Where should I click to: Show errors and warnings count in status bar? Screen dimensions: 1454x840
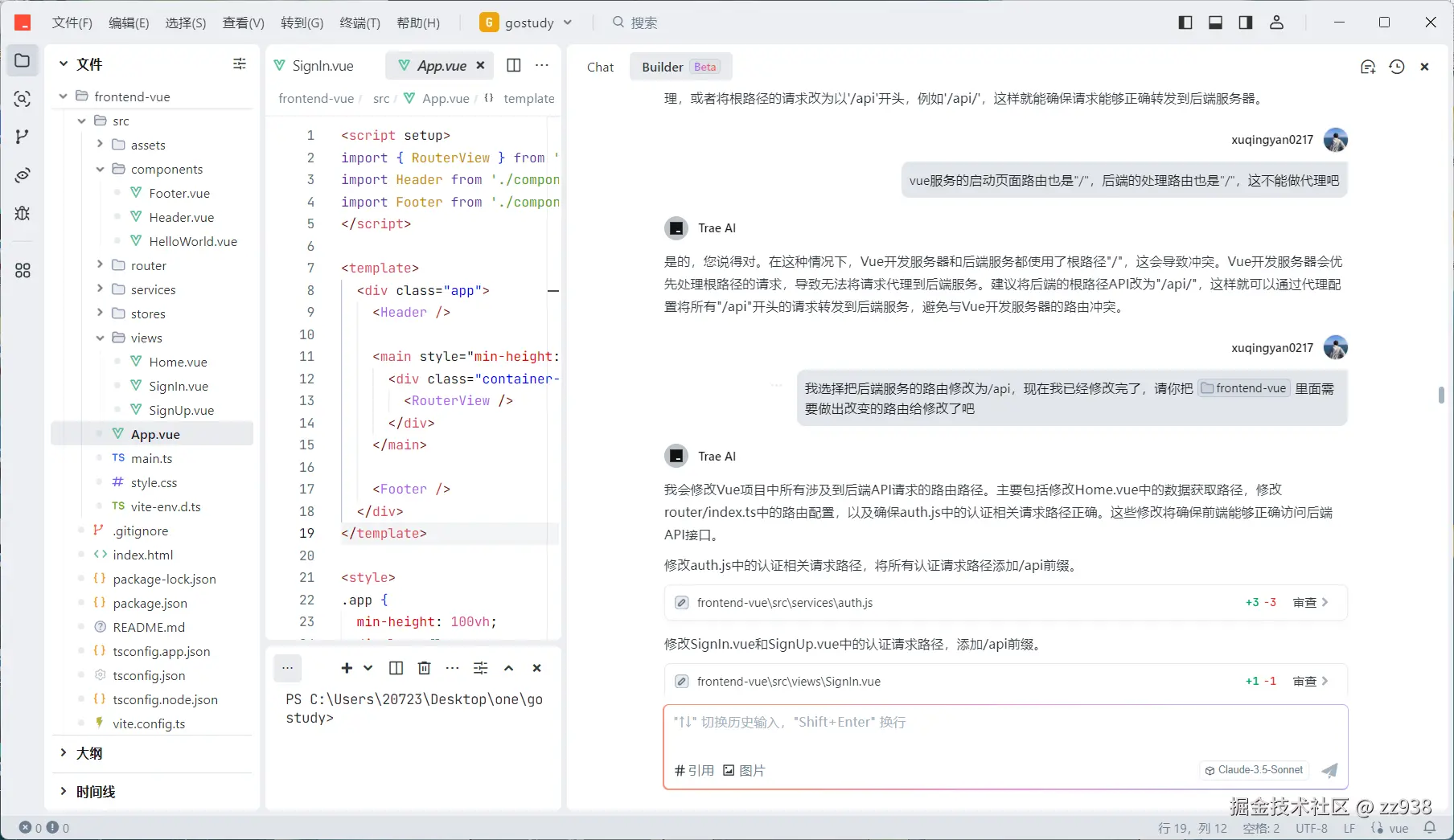(44, 828)
